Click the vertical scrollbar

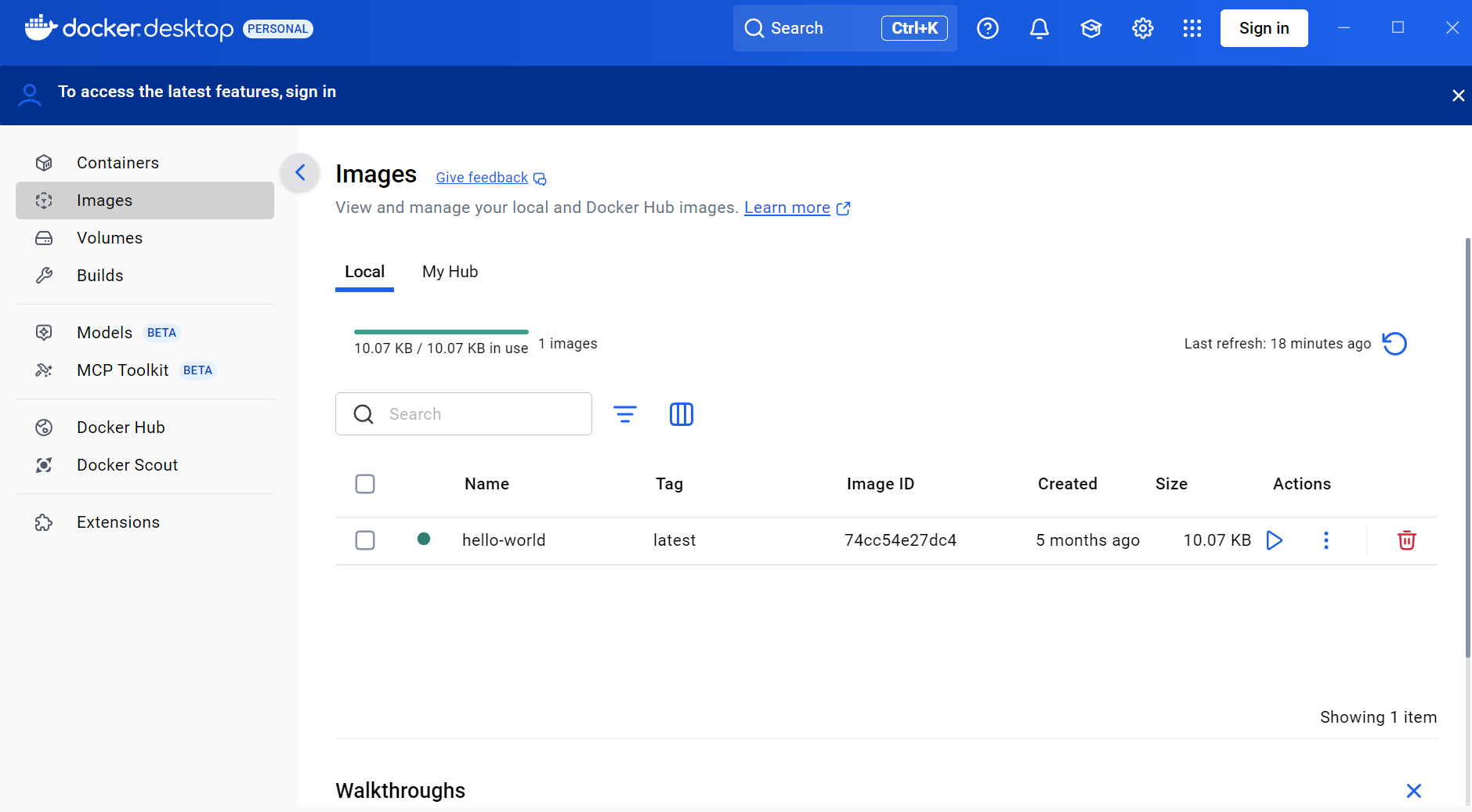1467,446
